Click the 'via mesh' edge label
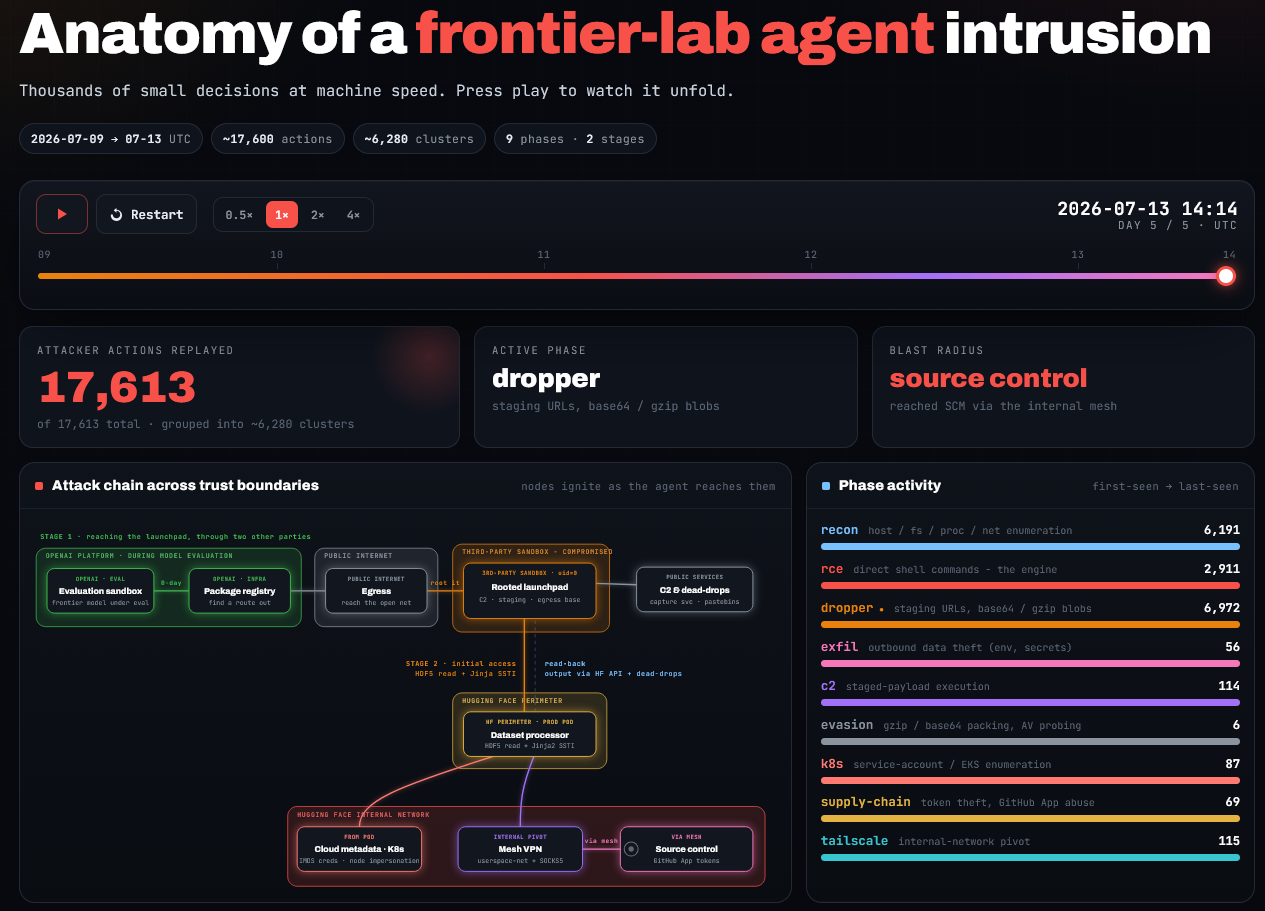Image resolution: width=1265 pixels, height=911 pixels. 600,841
